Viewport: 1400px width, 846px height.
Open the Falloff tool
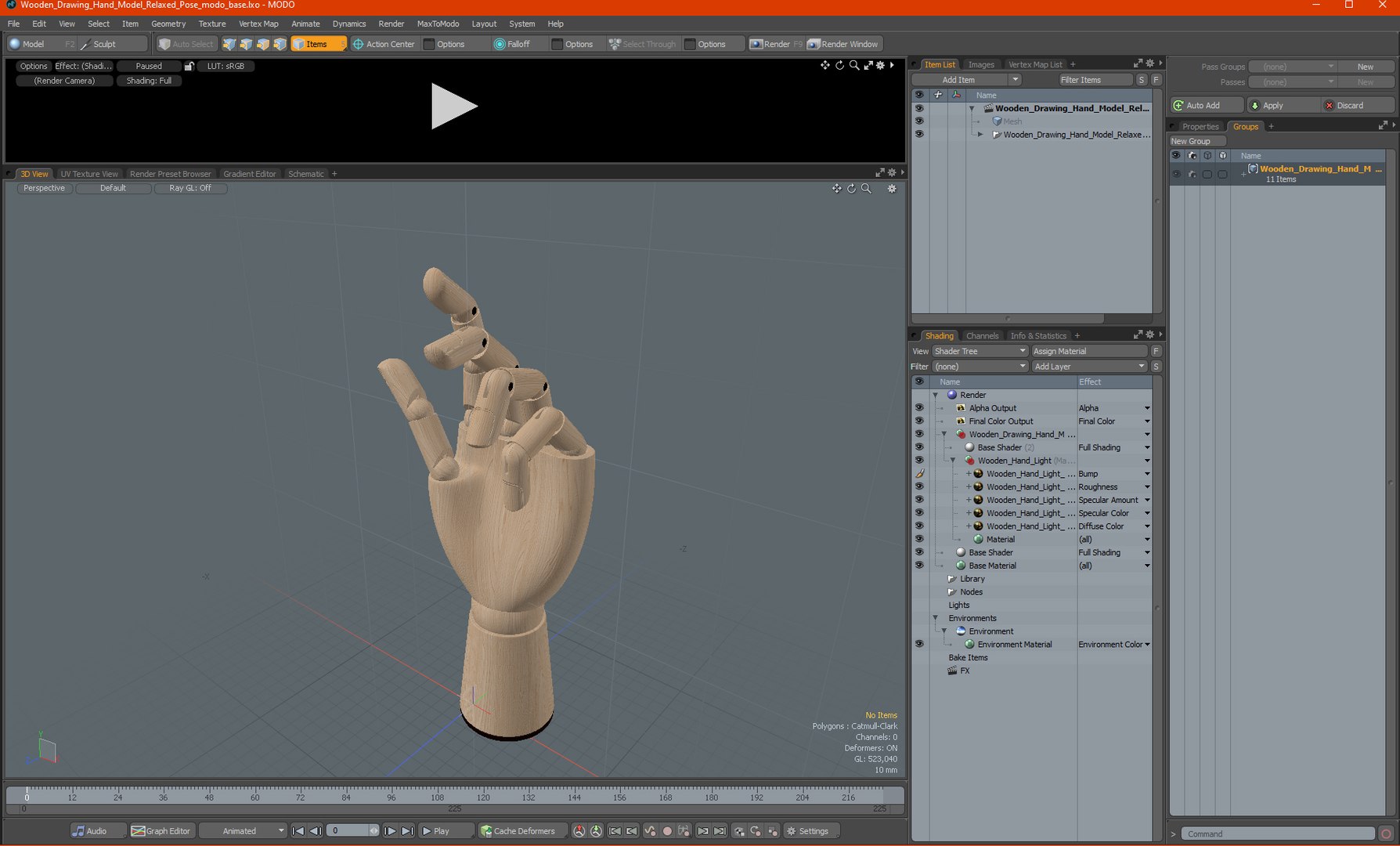coord(512,44)
